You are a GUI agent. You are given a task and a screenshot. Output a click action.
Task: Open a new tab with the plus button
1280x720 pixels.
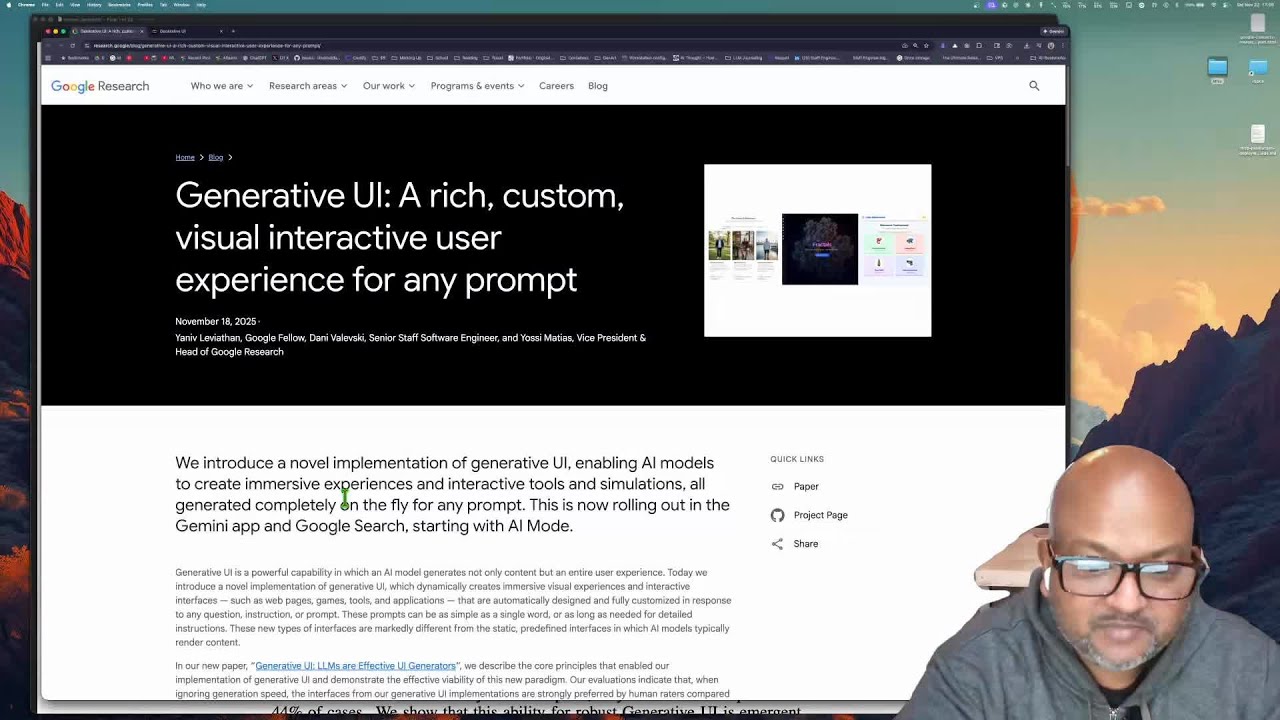(x=233, y=31)
